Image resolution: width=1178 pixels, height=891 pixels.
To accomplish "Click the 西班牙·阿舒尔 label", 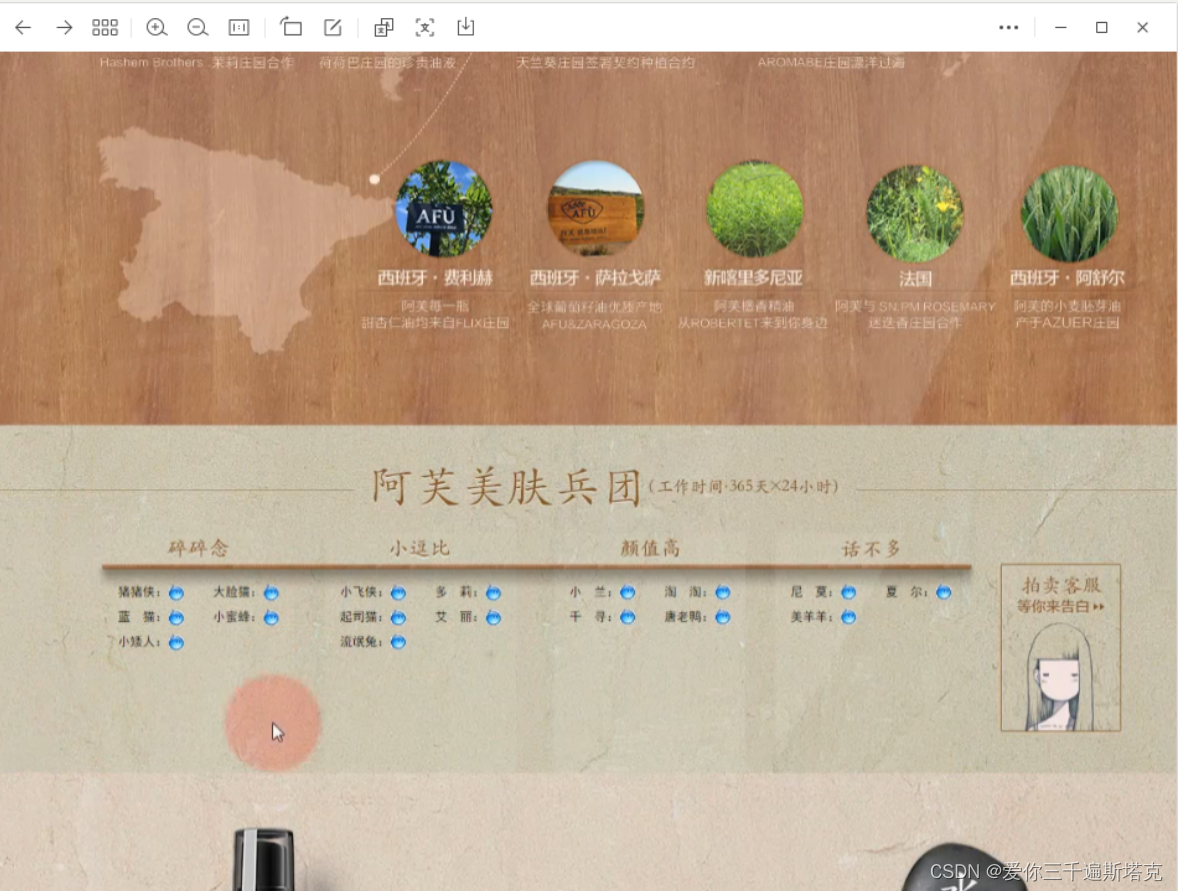I will [x=1067, y=278].
